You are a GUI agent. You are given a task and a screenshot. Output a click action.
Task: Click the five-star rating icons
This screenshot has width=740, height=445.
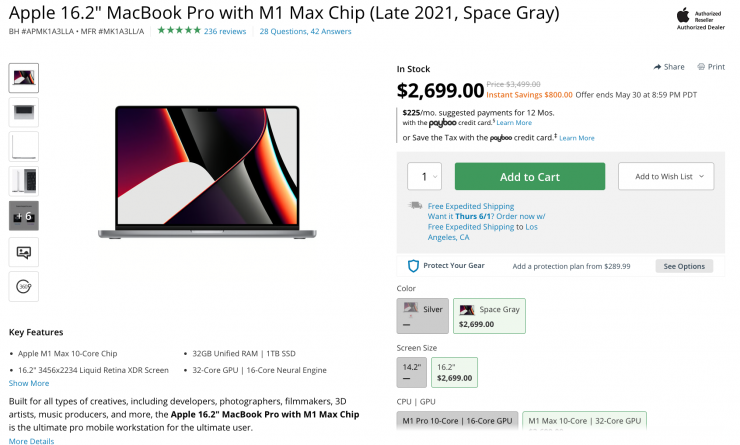(178, 31)
